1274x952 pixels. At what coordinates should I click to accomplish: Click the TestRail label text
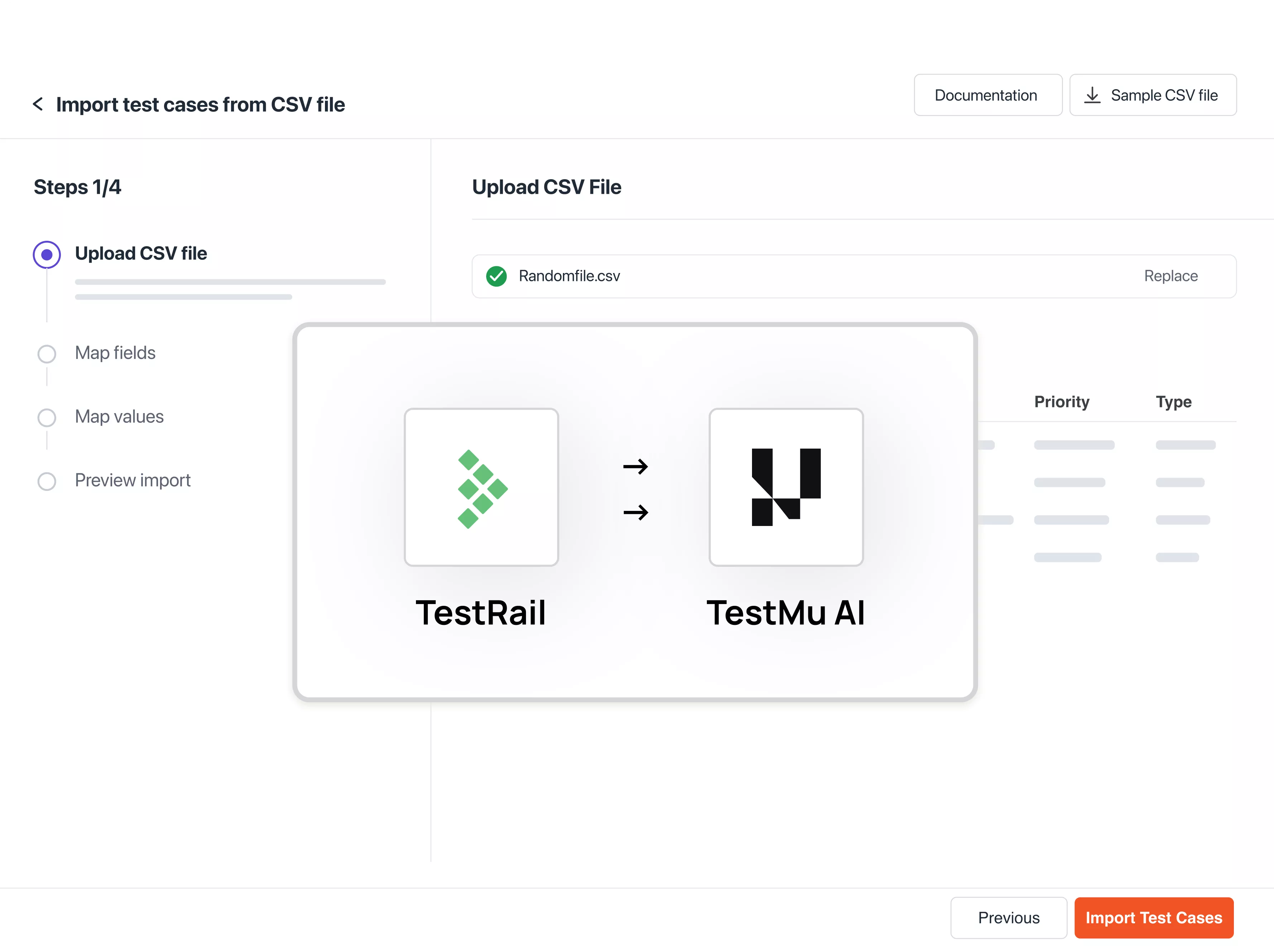pos(480,612)
